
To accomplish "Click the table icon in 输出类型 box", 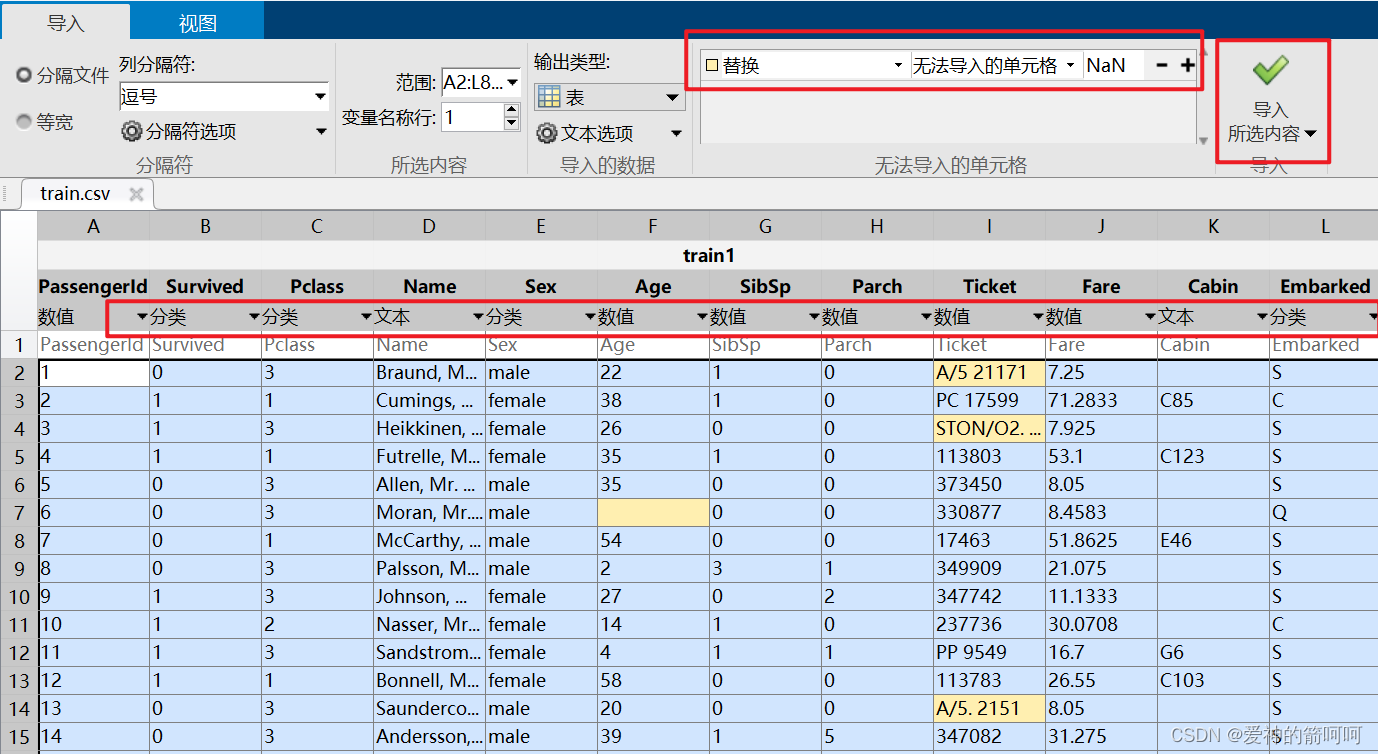I will pyautogui.click(x=549, y=97).
